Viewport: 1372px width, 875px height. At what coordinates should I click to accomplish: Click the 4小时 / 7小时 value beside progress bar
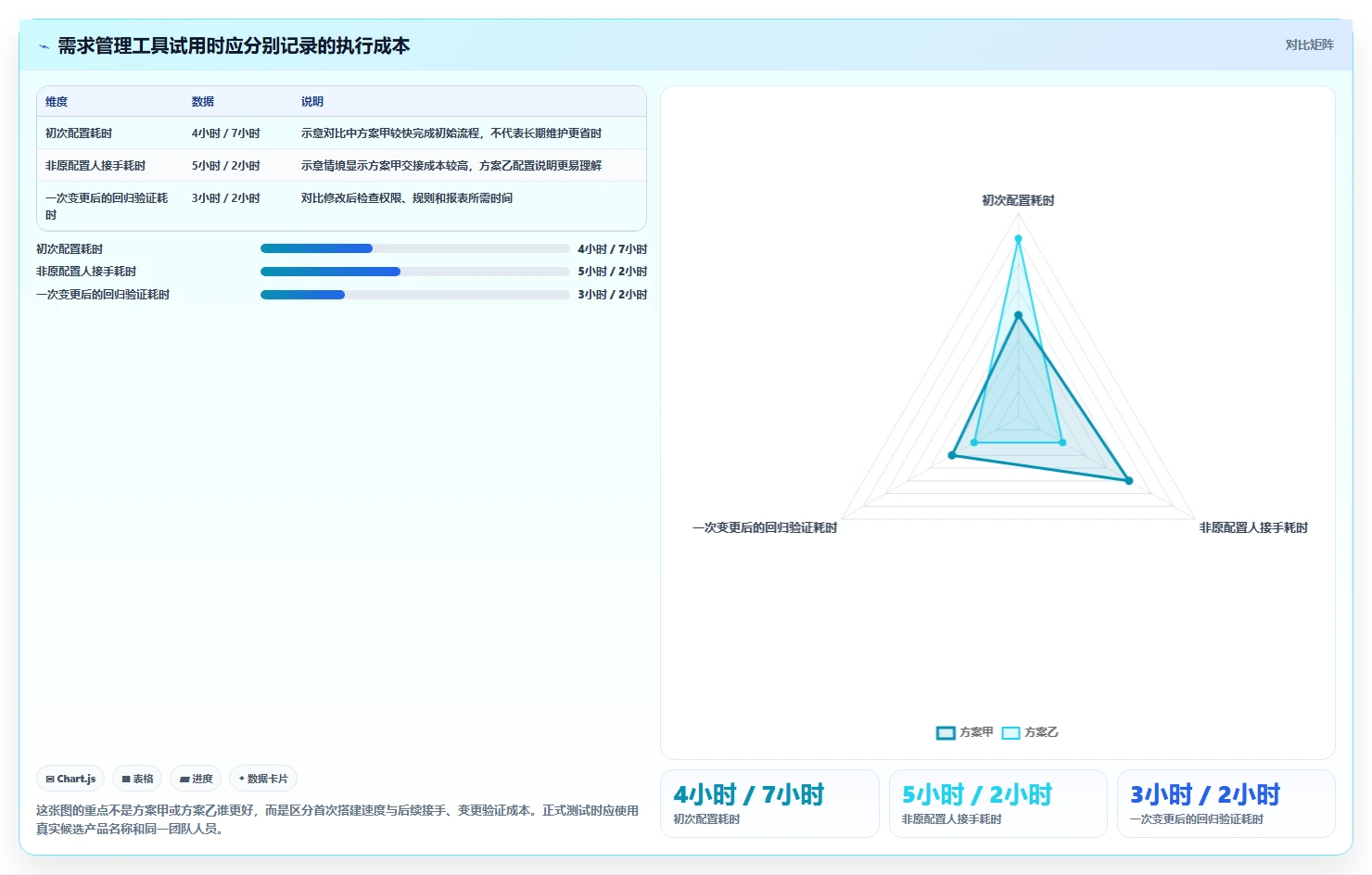[613, 249]
